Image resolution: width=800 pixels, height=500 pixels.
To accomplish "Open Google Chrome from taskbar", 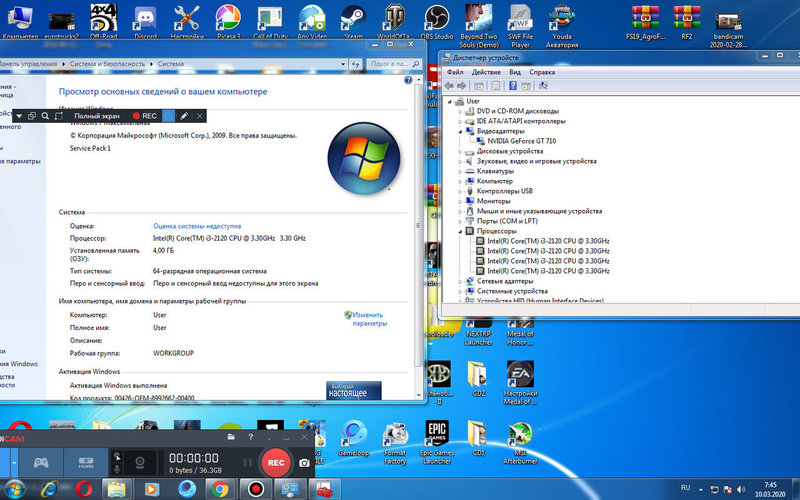I will click(x=220, y=489).
